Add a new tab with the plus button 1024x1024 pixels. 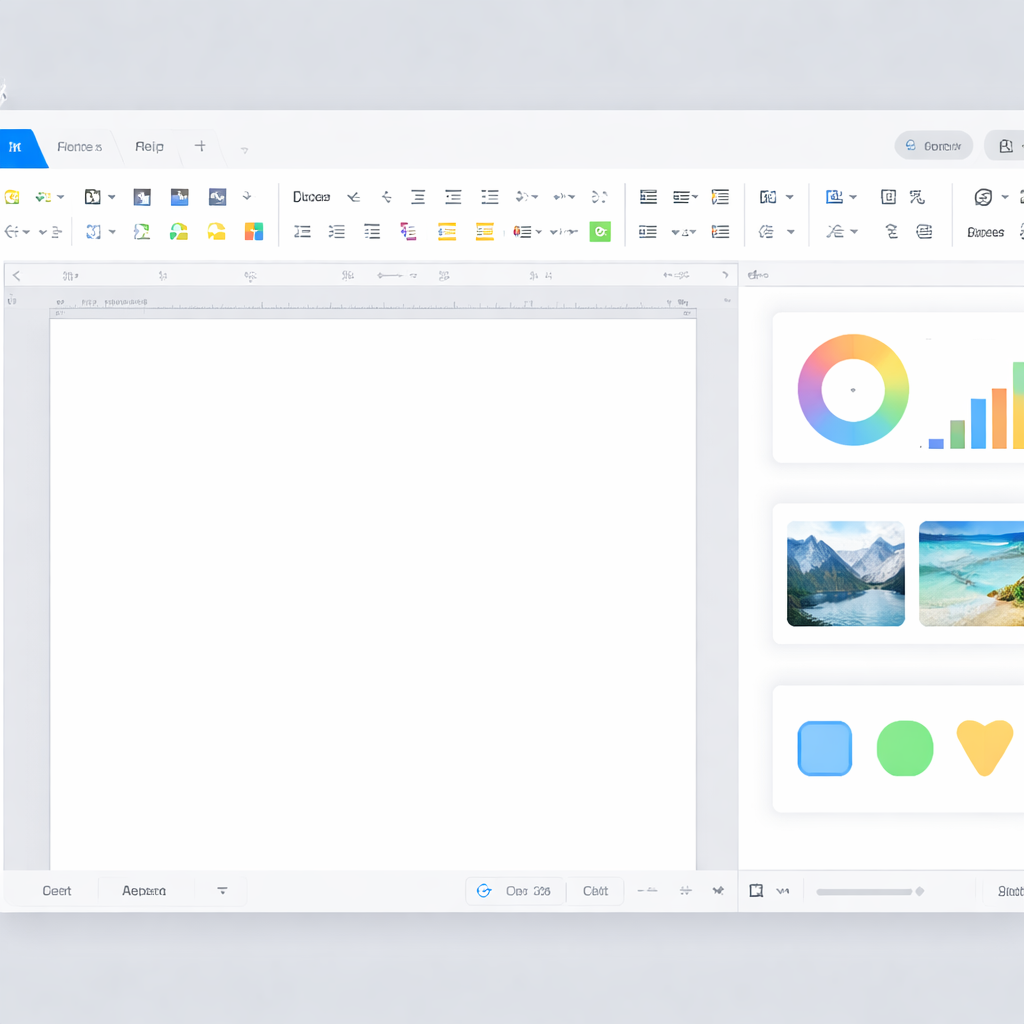[200, 146]
